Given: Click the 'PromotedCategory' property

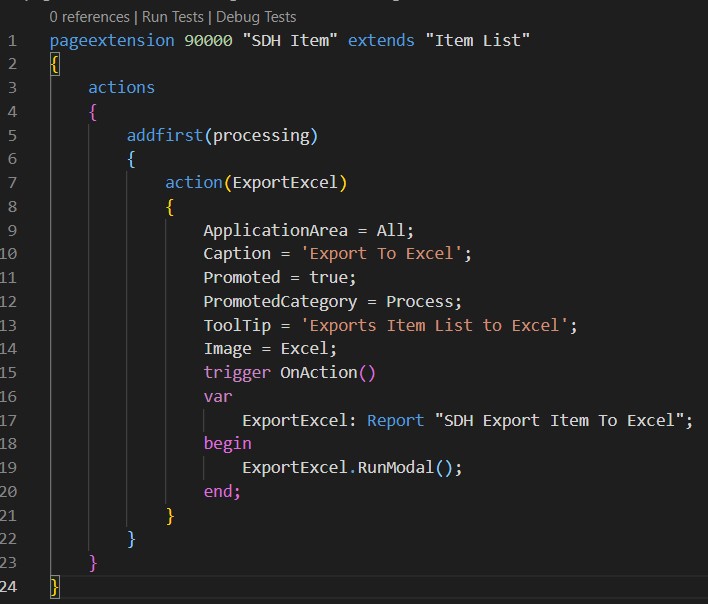Looking at the screenshot, I should point(280,302).
